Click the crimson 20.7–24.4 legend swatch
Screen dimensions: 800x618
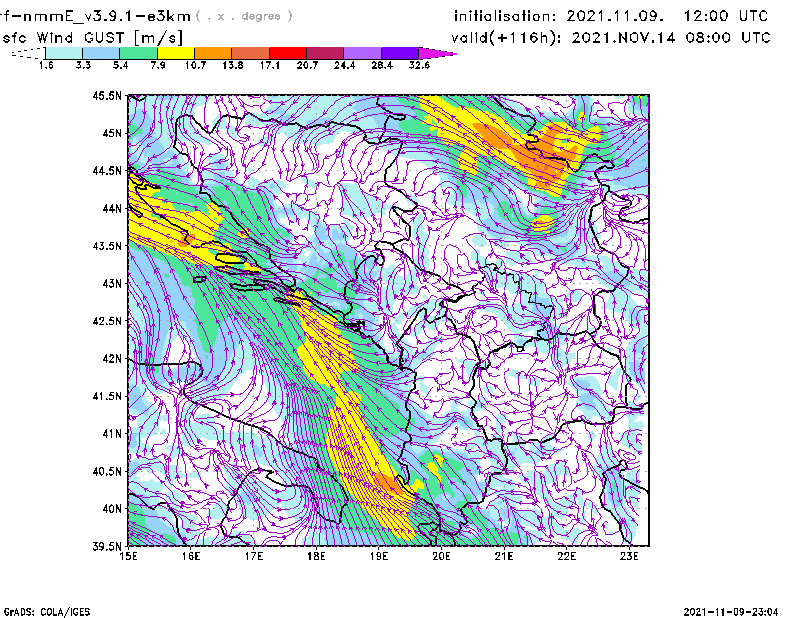point(325,53)
